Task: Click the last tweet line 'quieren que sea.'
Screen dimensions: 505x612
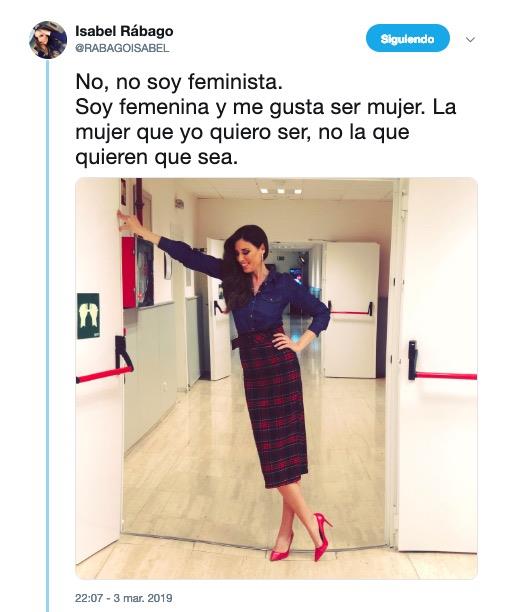Action: tap(156, 158)
